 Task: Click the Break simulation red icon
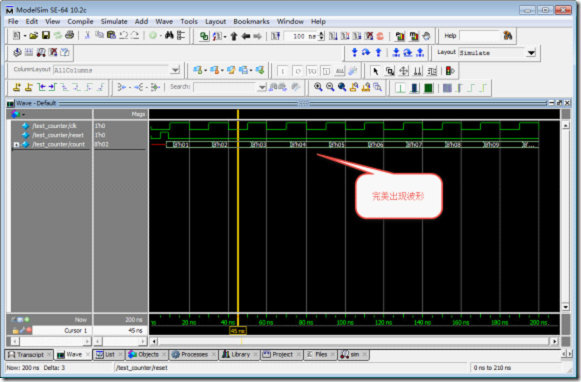pos(380,36)
